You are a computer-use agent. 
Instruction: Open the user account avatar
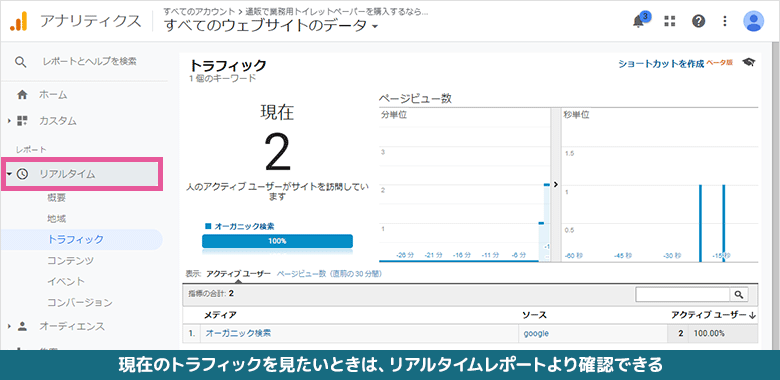[753, 21]
